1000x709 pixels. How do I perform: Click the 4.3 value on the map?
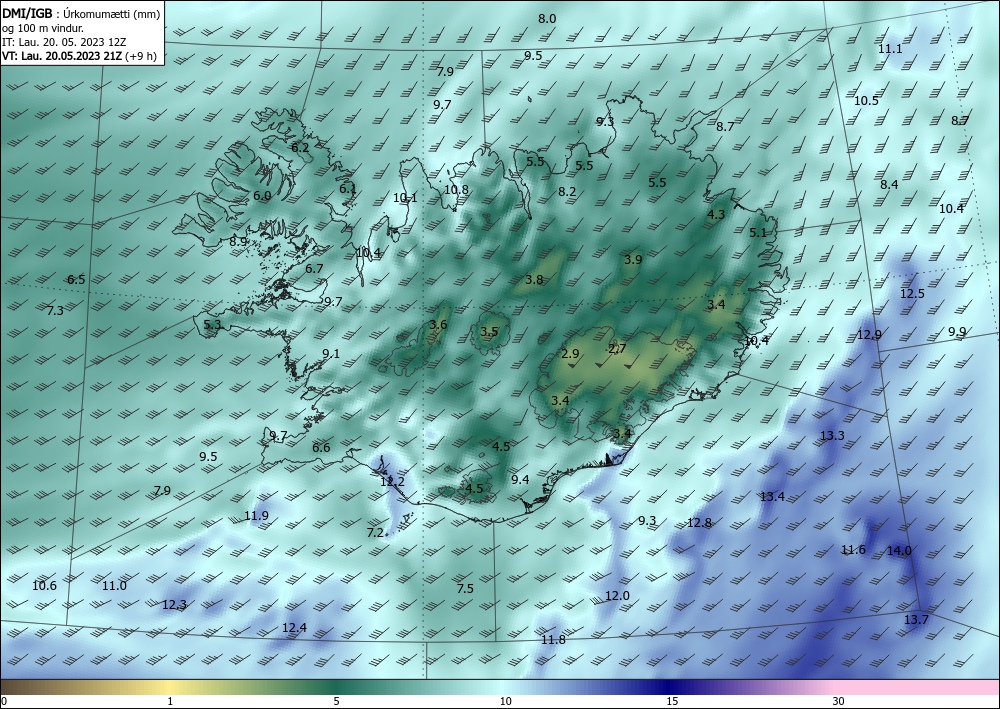pos(716,214)
